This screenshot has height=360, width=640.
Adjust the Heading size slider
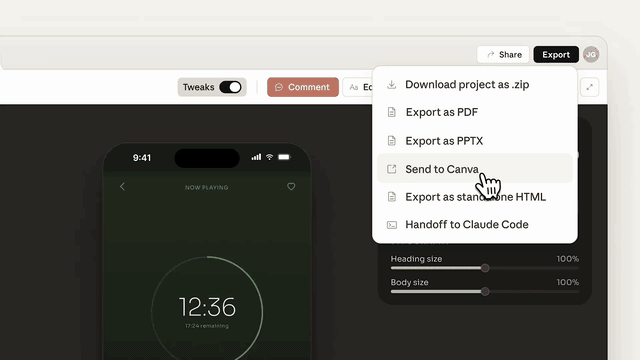pyautogui.click(x=484, y=268)
